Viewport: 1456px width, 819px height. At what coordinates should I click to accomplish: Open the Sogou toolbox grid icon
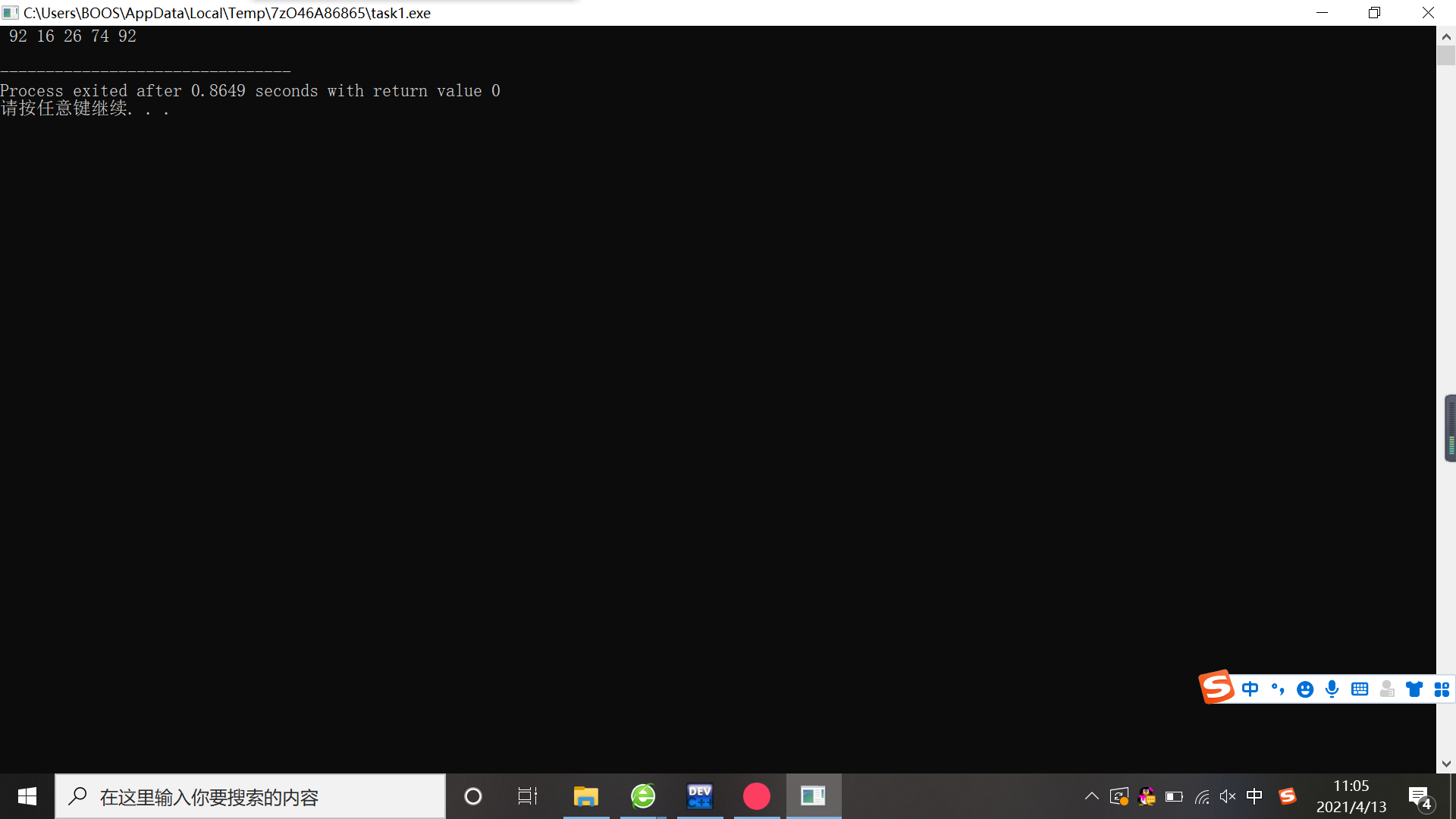coord(1441,689)
